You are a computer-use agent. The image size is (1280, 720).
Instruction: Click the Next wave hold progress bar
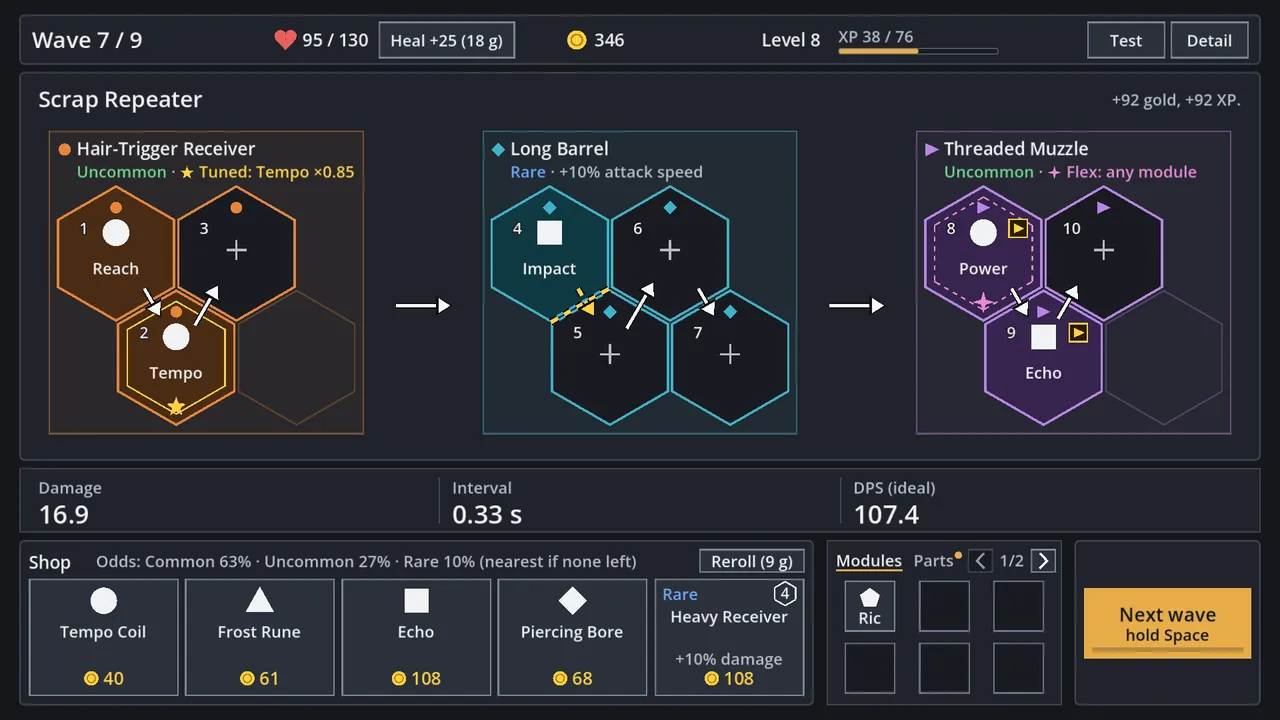point(1167,650)
